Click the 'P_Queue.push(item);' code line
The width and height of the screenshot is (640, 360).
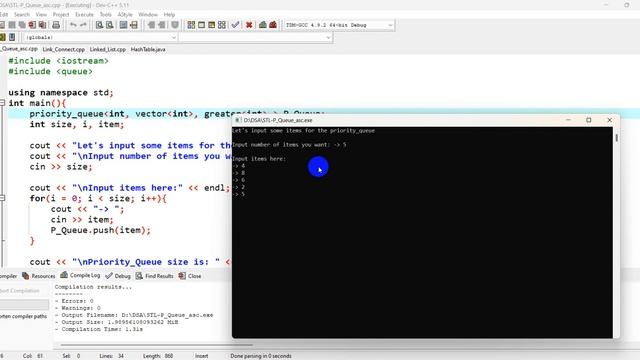pos(100,230)
